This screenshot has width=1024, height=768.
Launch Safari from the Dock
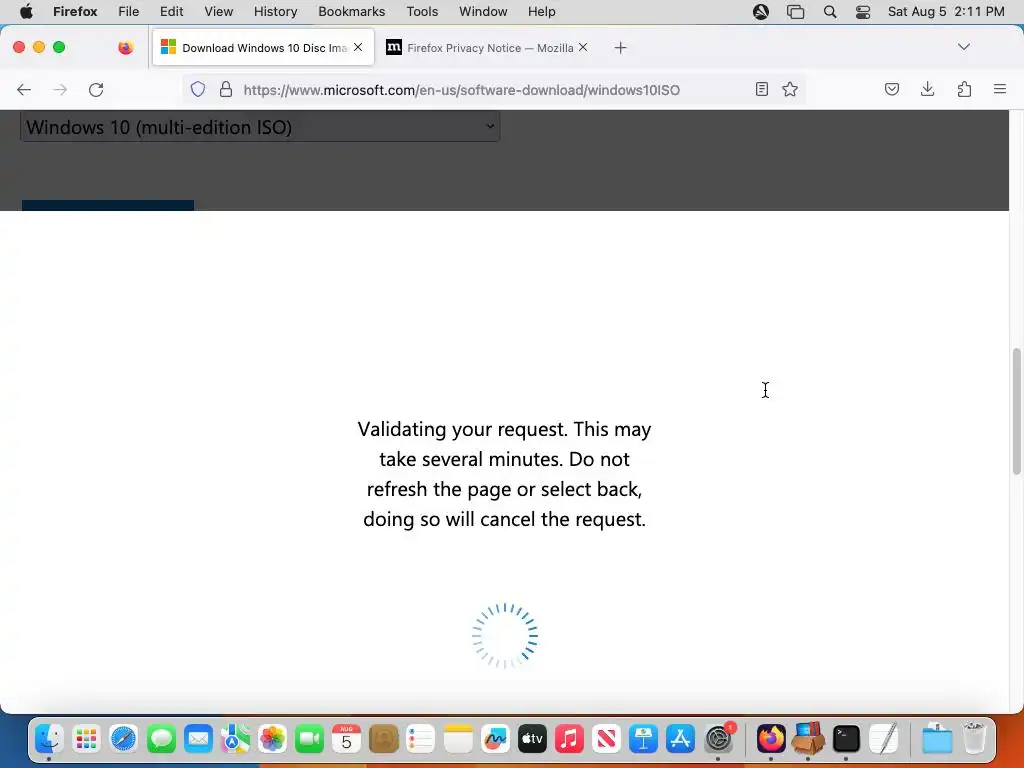pyautogui.click(x=123, y=739)
